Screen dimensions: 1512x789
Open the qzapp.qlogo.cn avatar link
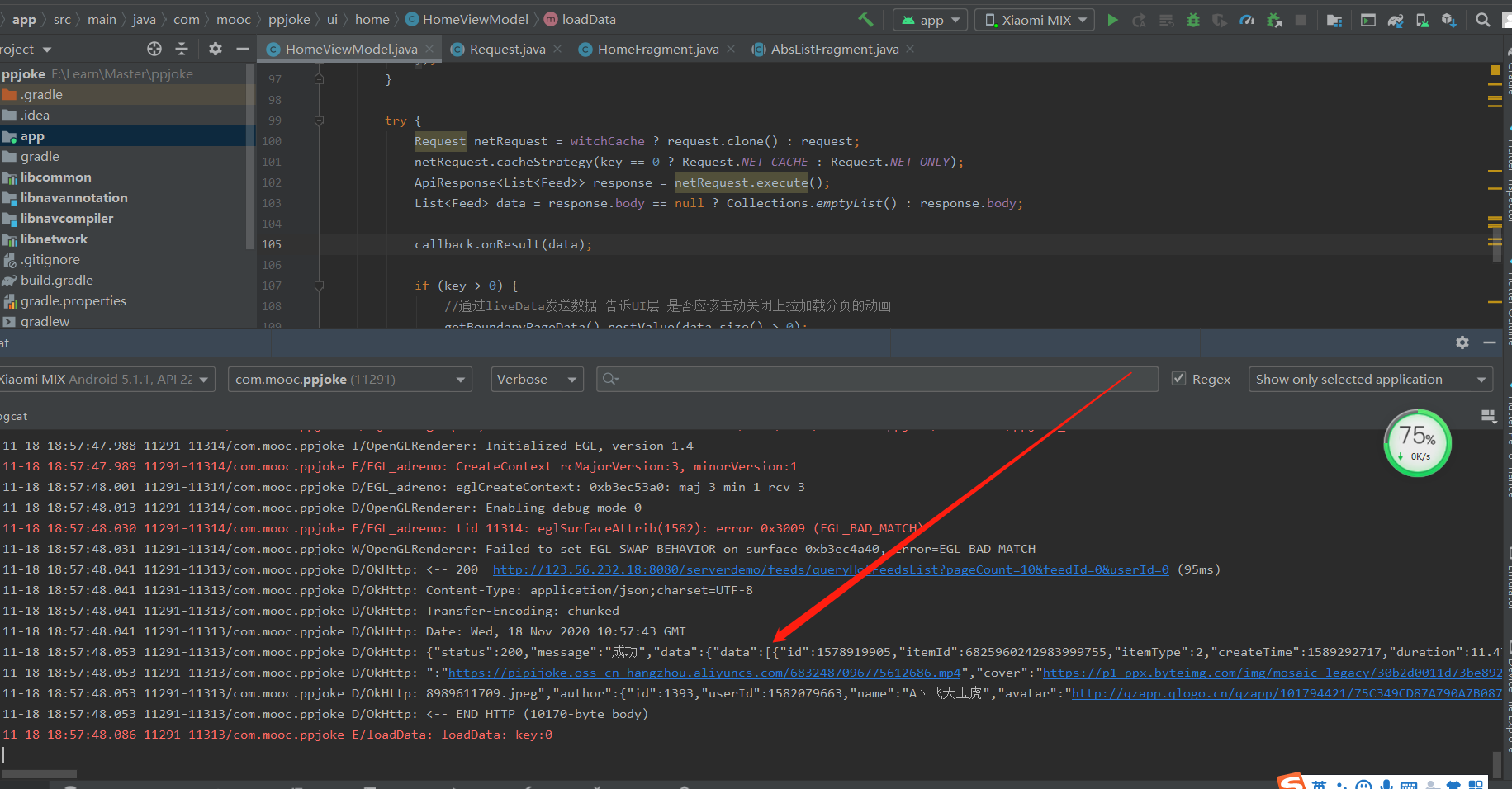(x=1287, y=693)
